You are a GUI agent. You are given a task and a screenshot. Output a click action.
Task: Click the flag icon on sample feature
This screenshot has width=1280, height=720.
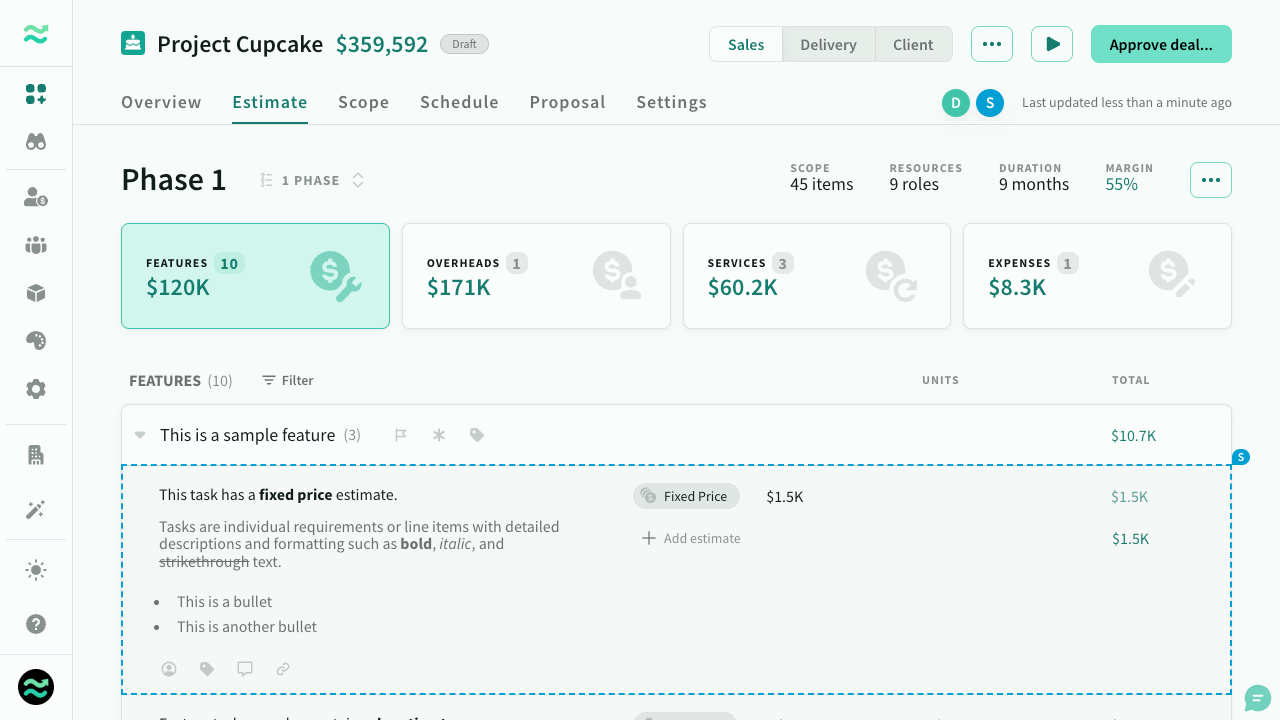coord(401,435)
